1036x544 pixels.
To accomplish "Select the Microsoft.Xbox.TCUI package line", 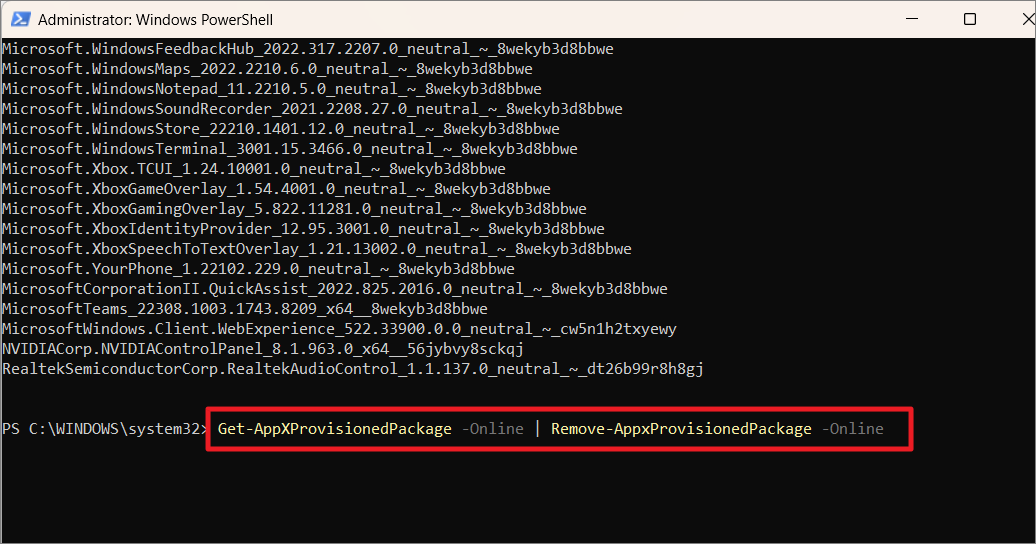I will 254,169.
